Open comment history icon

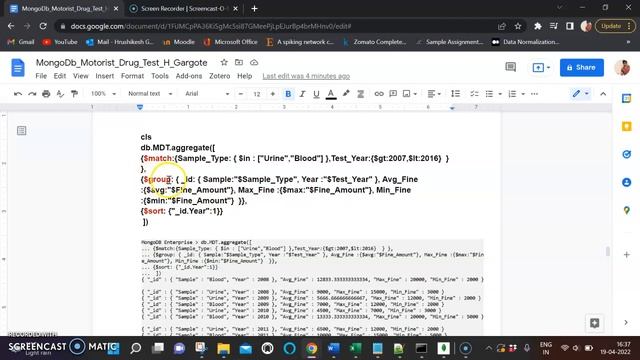click(511, 67)
